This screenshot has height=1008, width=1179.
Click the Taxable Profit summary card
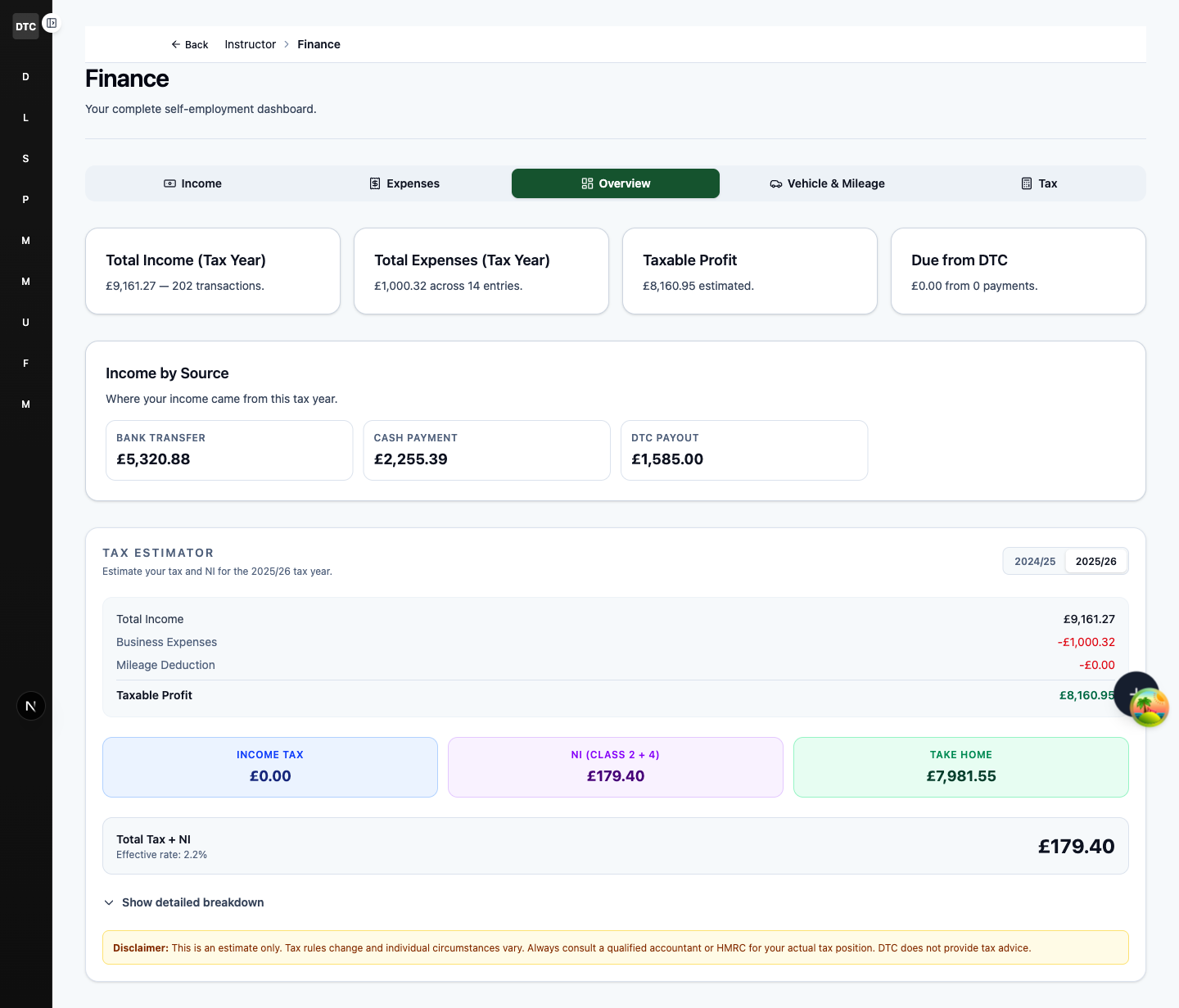(750, 271)
